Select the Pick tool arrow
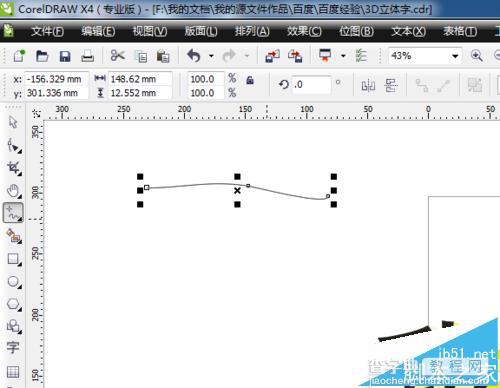This screenshot has width=500, height=388. (x=13, y=122)
